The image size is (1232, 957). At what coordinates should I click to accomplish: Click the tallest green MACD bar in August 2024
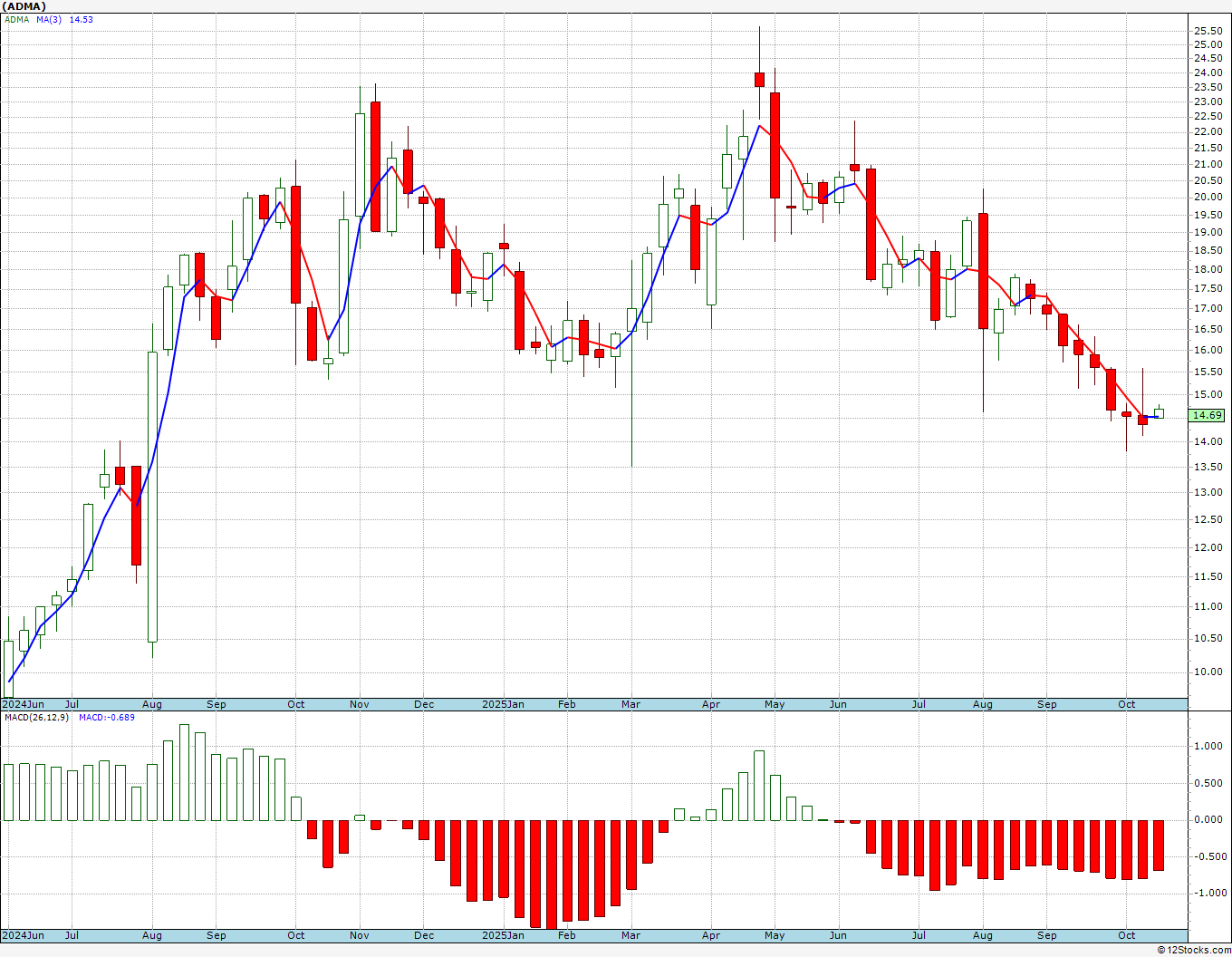click(x=184, y=772)
